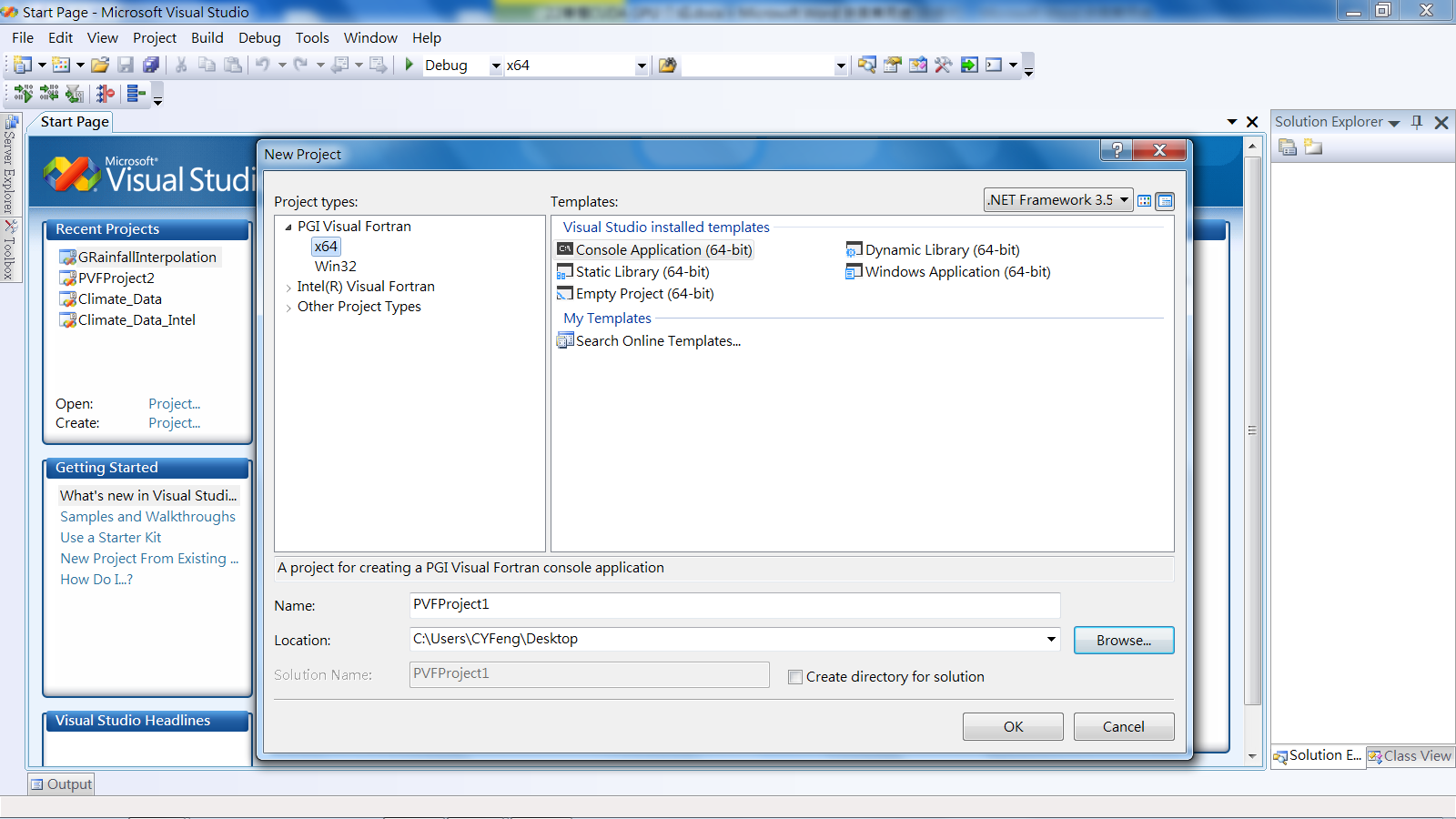Viewport: 1456px width, 819px height.
Task: Open the Samples and Walkthroughs link
Action: pos(147,517)
